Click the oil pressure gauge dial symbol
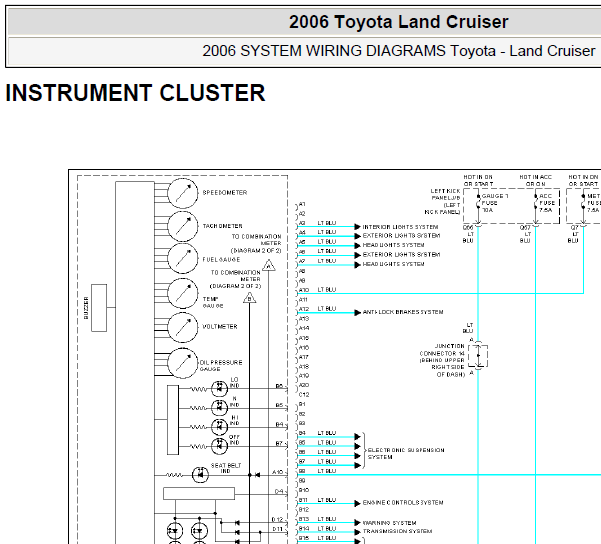This screenshot has width=601, height=544. click(183, 363)
